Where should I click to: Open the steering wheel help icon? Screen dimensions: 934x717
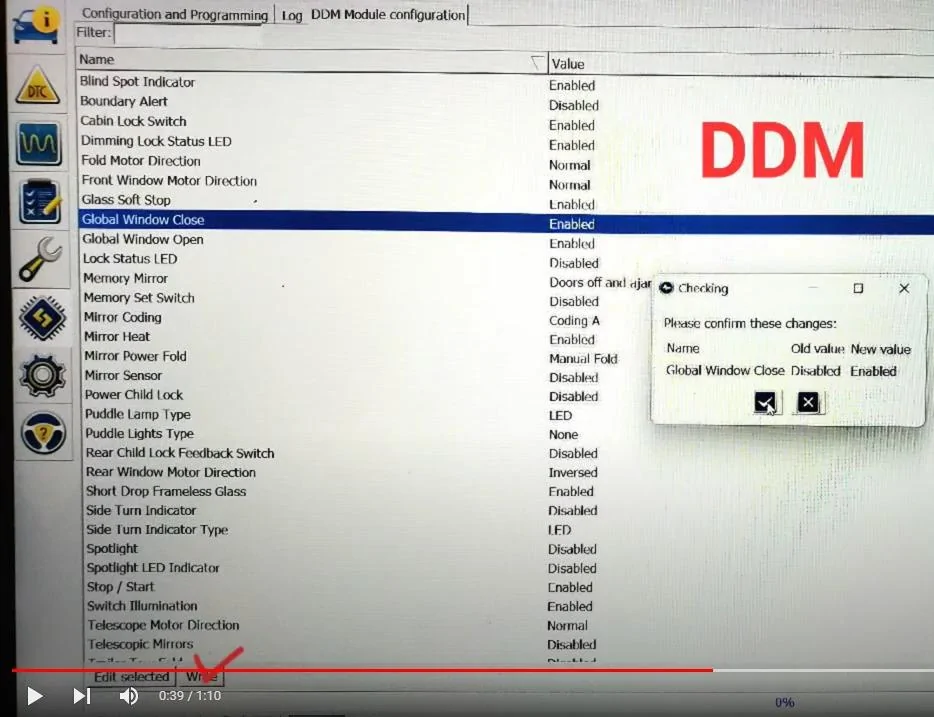[x=43, y=433]
